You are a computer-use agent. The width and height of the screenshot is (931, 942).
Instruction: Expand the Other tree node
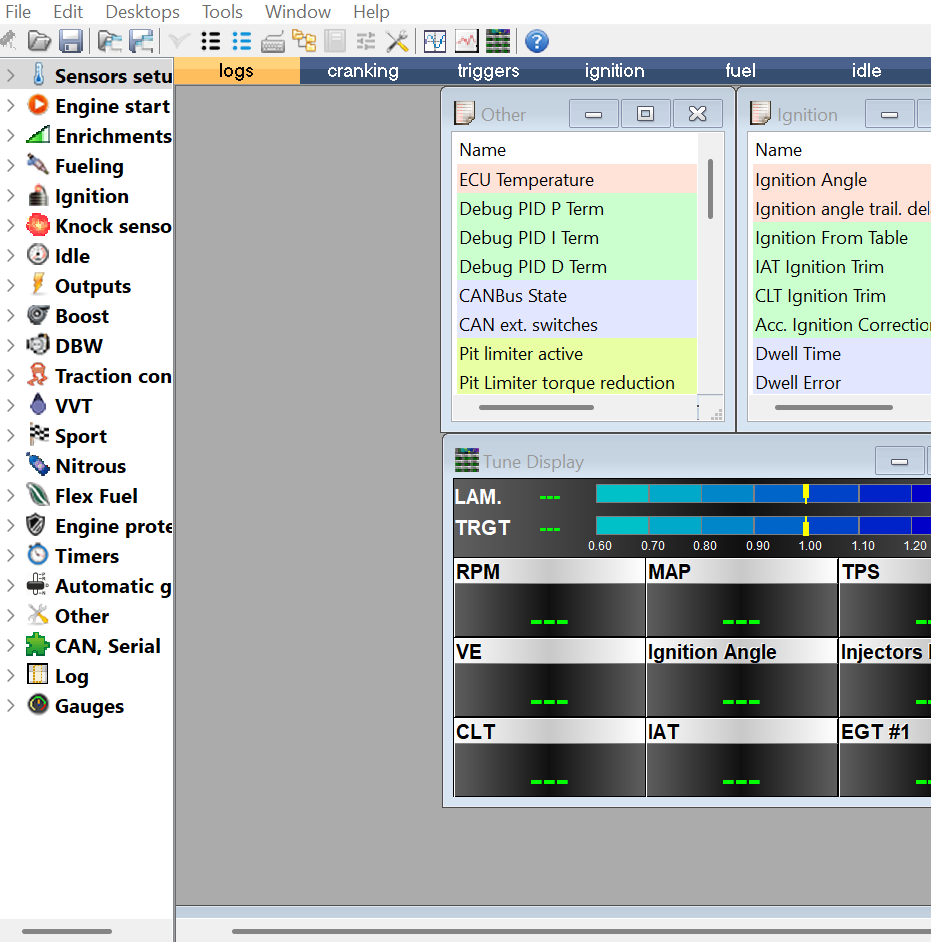(10, 616)
